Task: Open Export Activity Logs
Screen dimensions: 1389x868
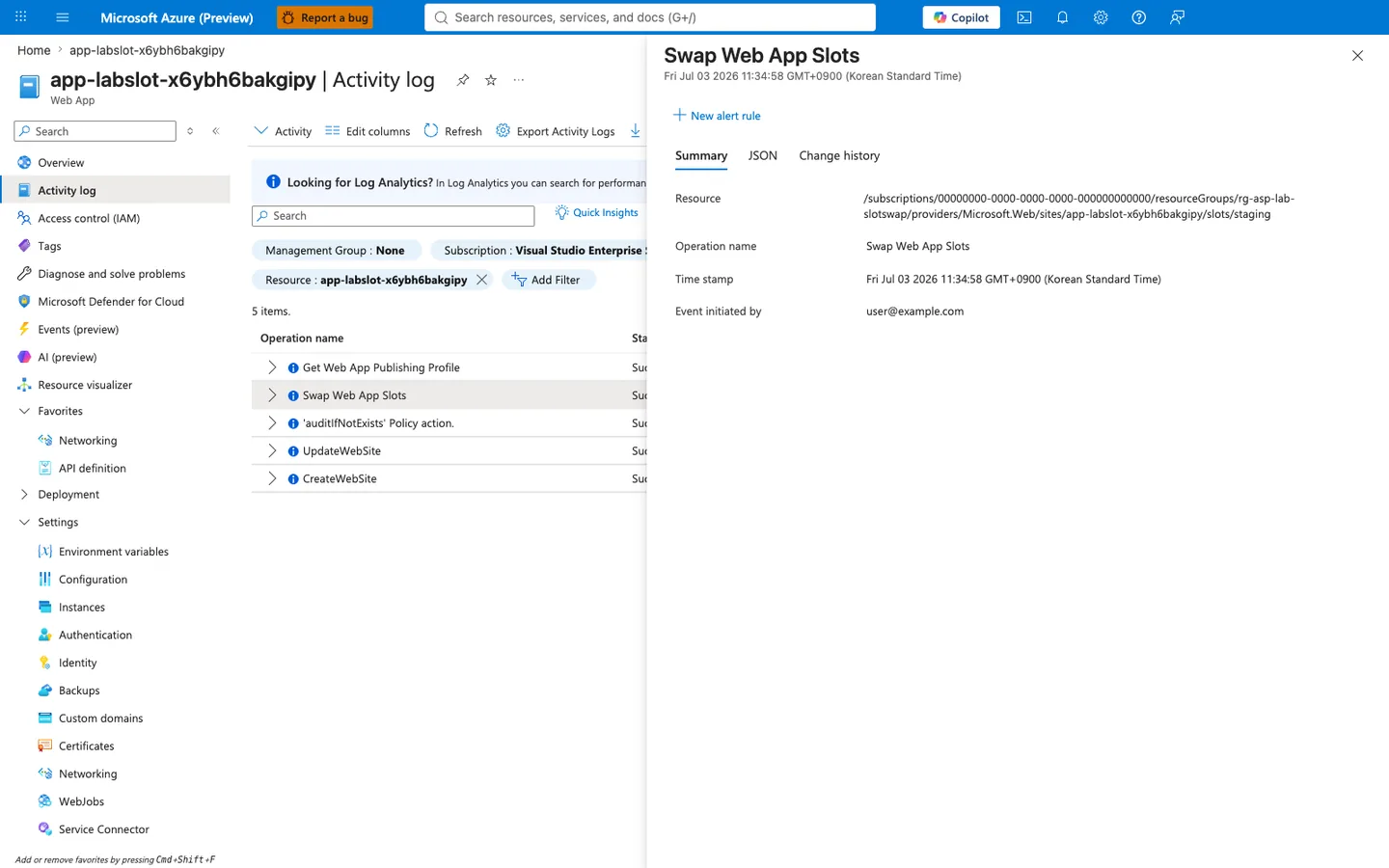Action: coord(556,131)
